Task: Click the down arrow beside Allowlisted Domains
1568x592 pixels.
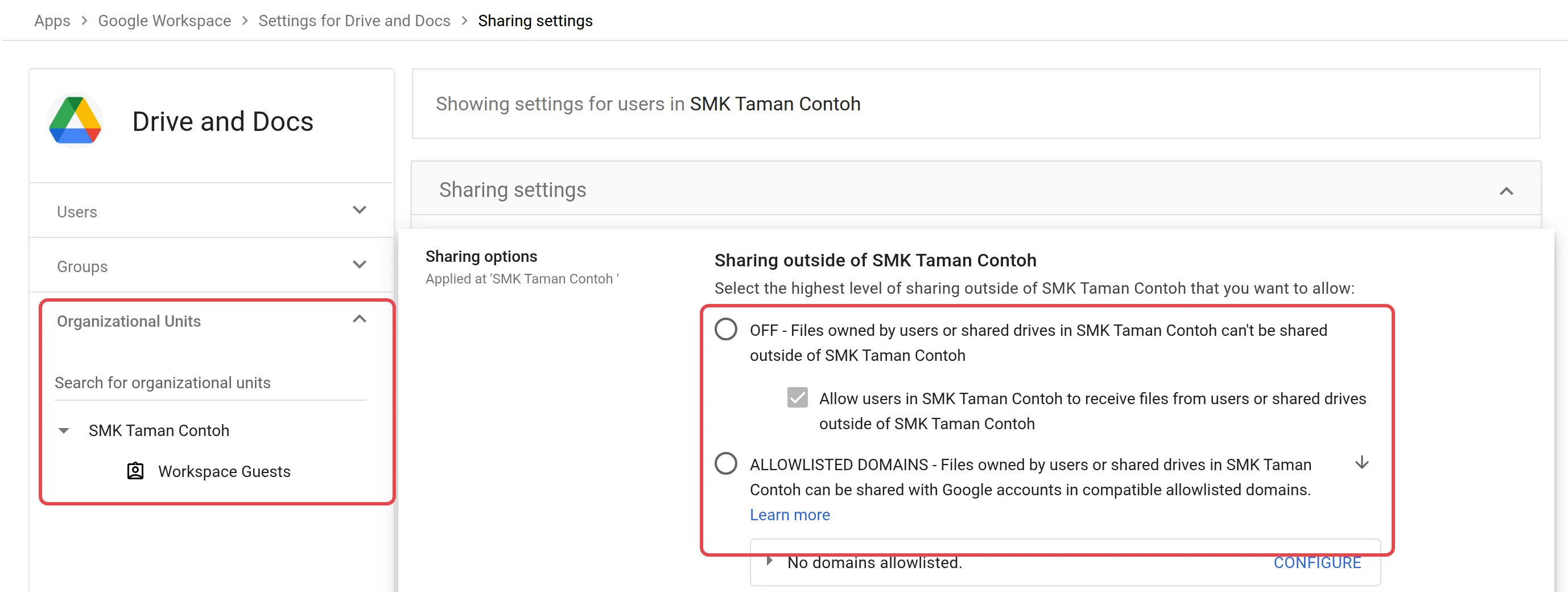Action: click(1361, 463)
